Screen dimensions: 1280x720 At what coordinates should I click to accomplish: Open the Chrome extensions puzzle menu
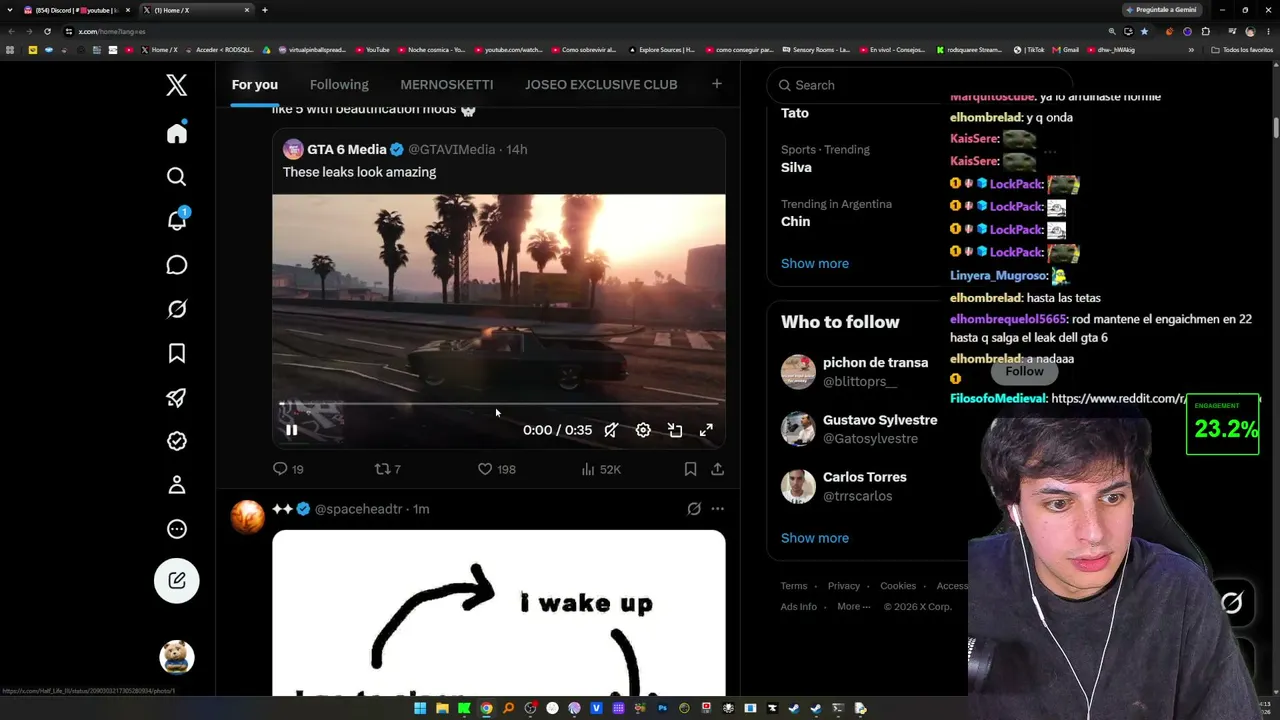[x=1206, y=31]
